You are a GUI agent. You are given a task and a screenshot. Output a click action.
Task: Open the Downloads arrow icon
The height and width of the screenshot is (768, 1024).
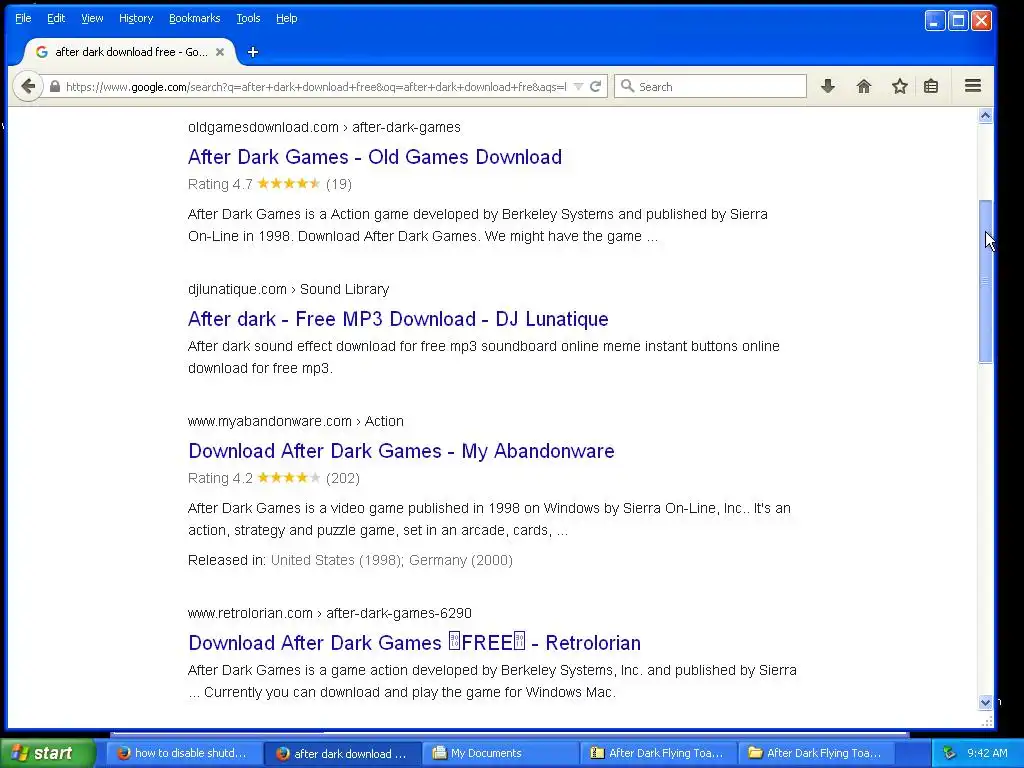[827, 86]
